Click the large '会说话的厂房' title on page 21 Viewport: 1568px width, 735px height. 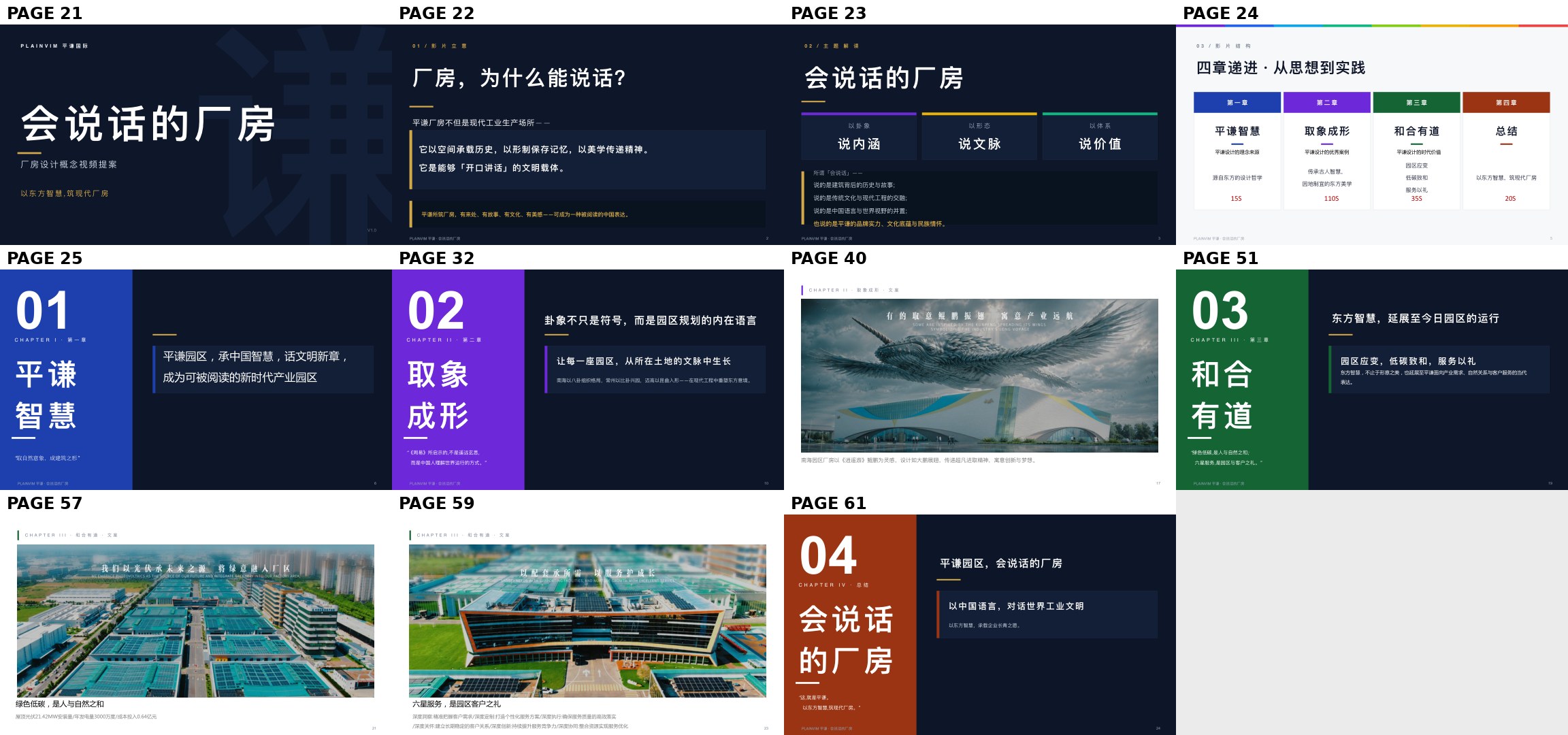coord(148,124)
